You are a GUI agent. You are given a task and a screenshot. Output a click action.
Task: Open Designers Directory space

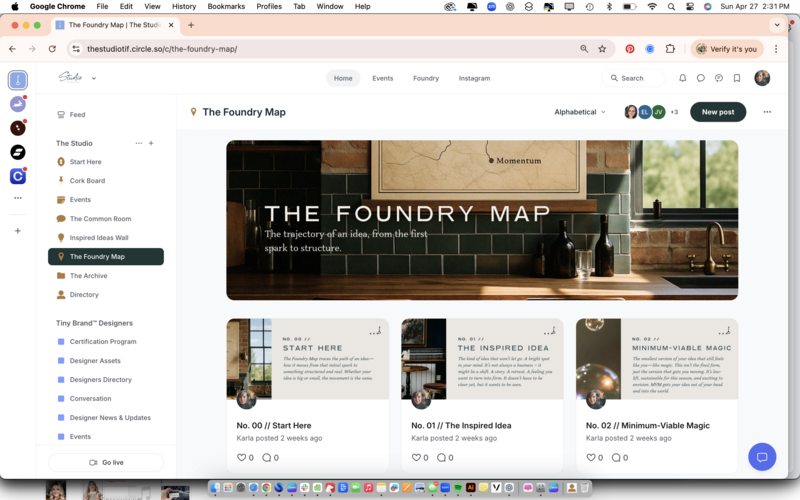click(106, 380)
